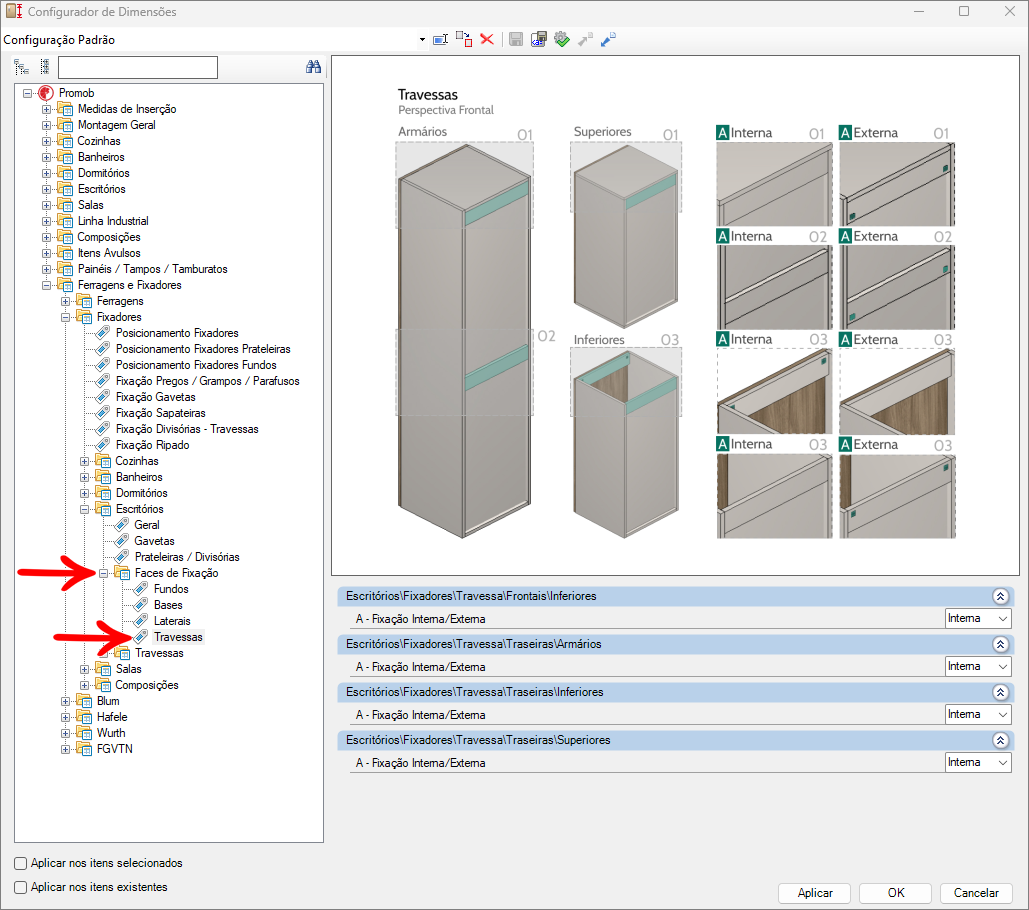Click the gear with green check icon
The height and width of the screenshot is (910, 1029).
point(561,39)
